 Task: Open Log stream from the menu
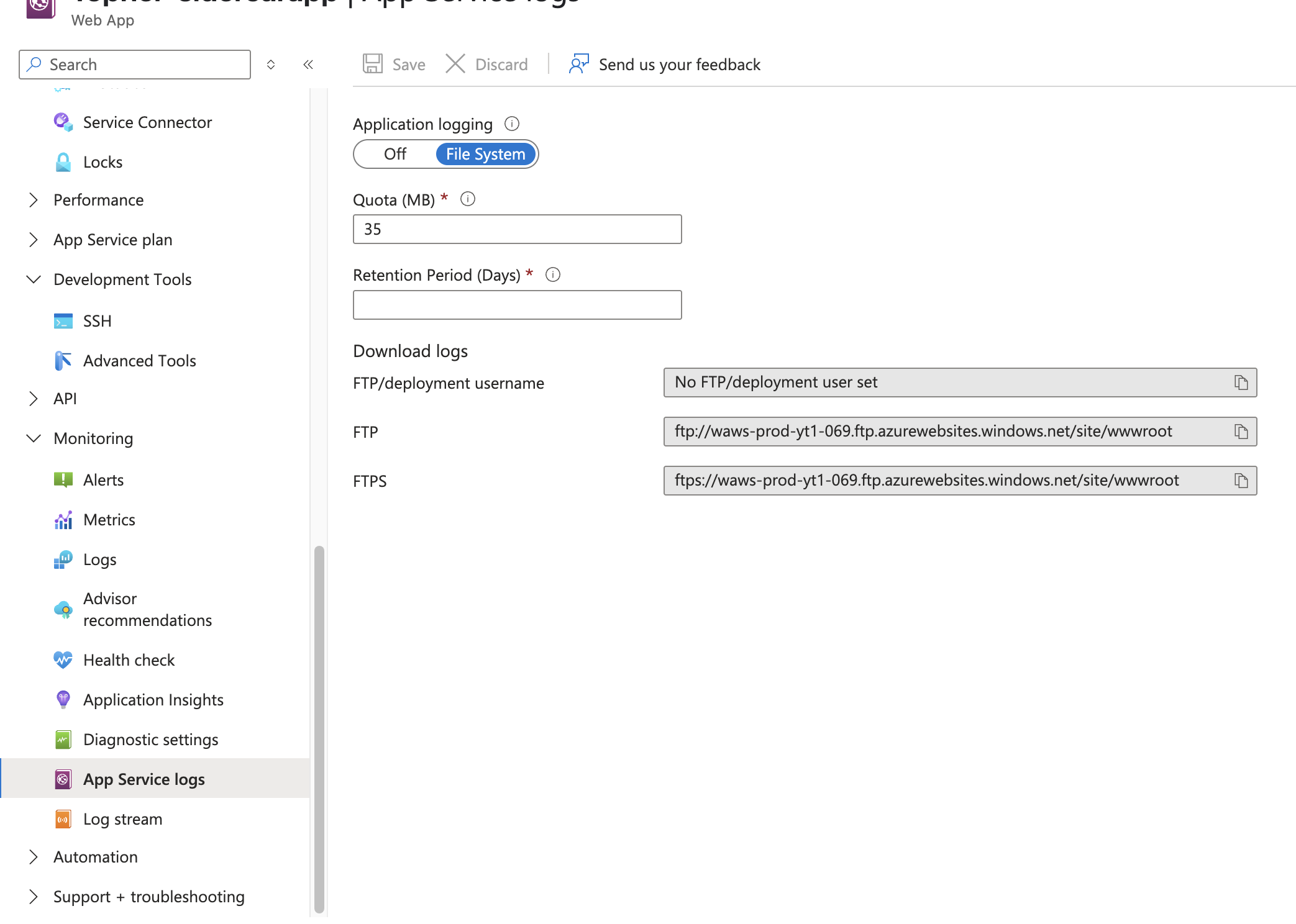coord(122,819)
